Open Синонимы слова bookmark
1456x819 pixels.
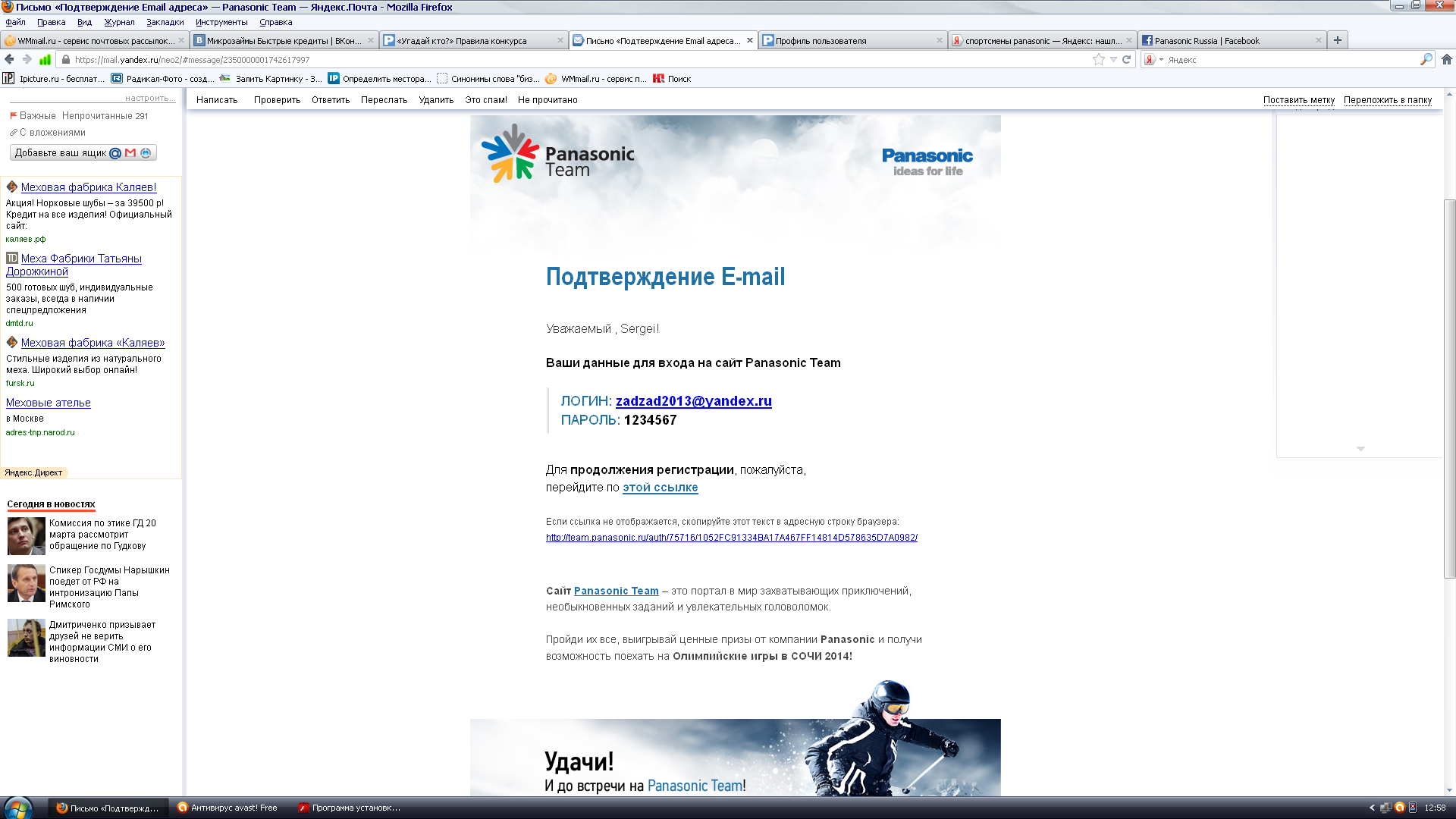click(488, 78)
